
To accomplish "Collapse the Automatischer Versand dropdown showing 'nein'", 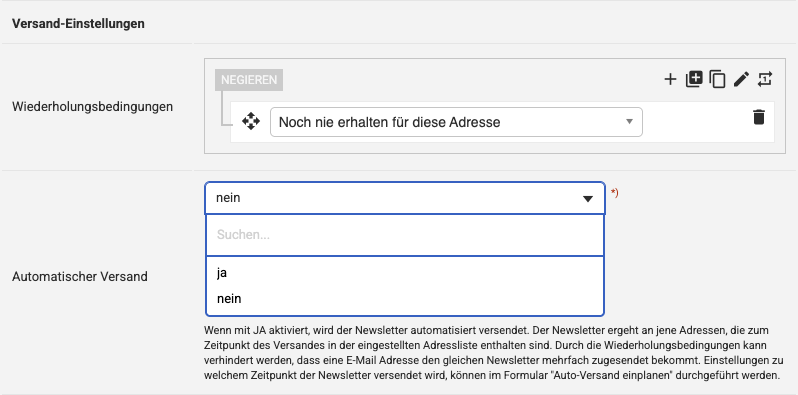I will (405, 198).
